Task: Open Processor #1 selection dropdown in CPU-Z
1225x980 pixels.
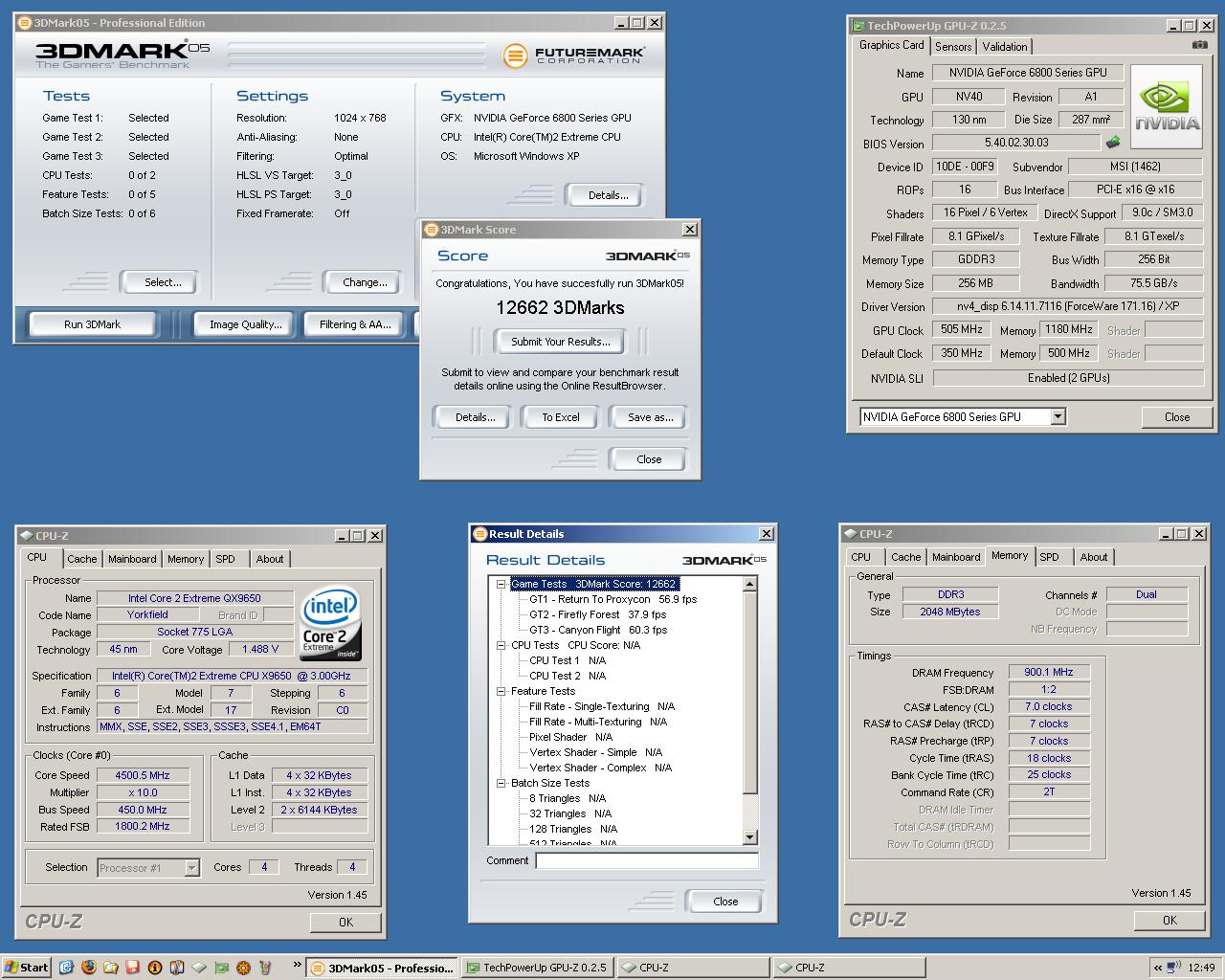Action: 191,868
